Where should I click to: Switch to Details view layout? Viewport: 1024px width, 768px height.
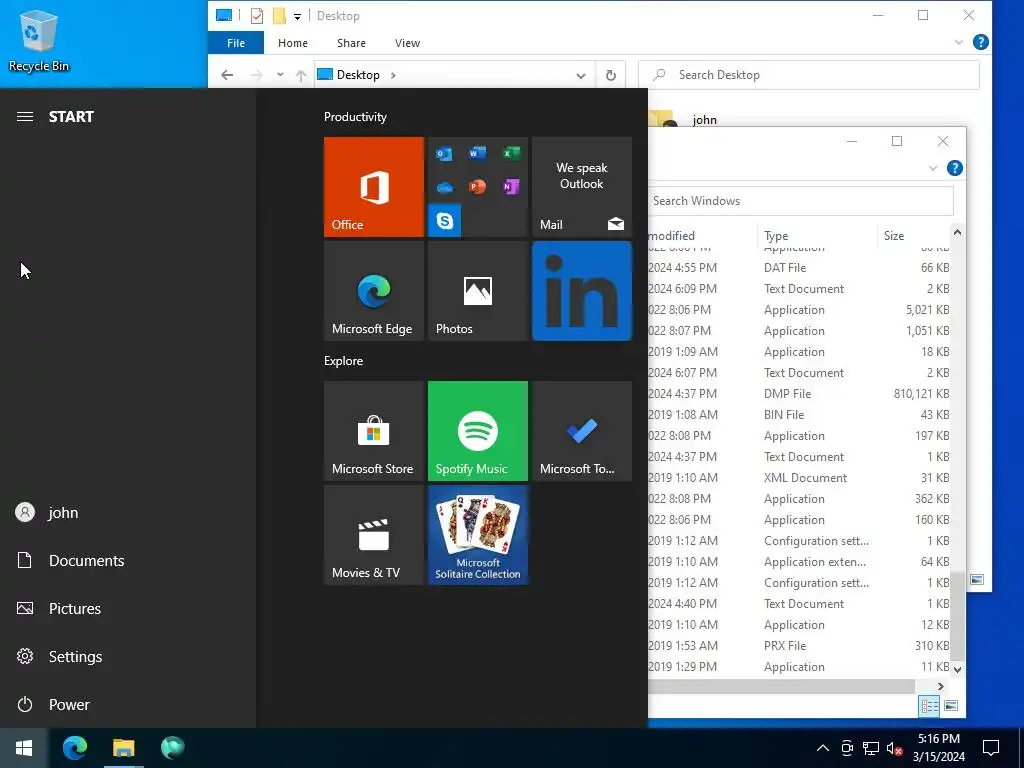[929, 706]
